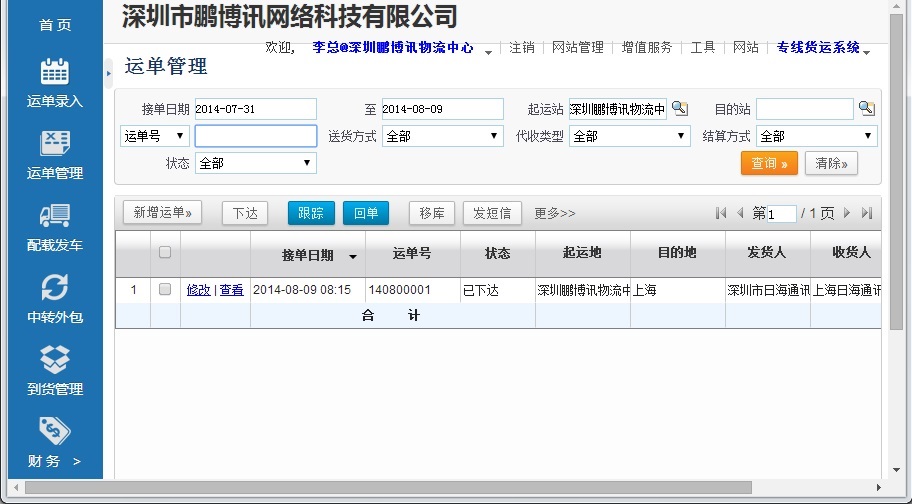Viewport: 912px width, 504px height.
Task: Click the empty 目的站 input field
Action: pyautogui.click(x=805, y=109)
